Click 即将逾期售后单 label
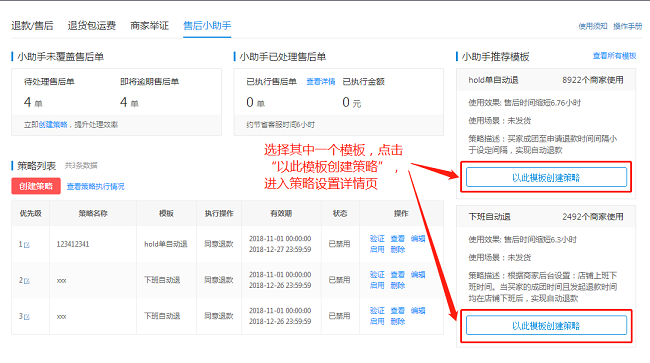The image size is (650, 363). (150, 82)
